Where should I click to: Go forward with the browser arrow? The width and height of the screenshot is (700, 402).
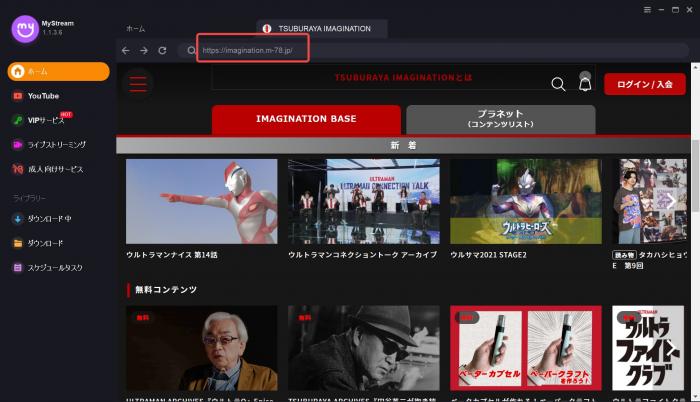(144, 50)
